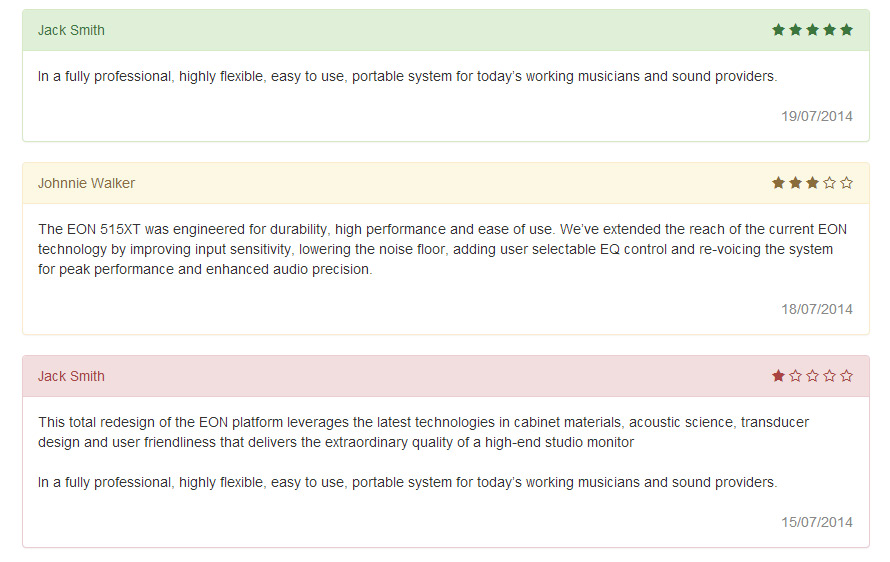Open the Johnnie Walker reviewer name
The width and height of the screenshot is (890, 562).
[x=86, y=183]
